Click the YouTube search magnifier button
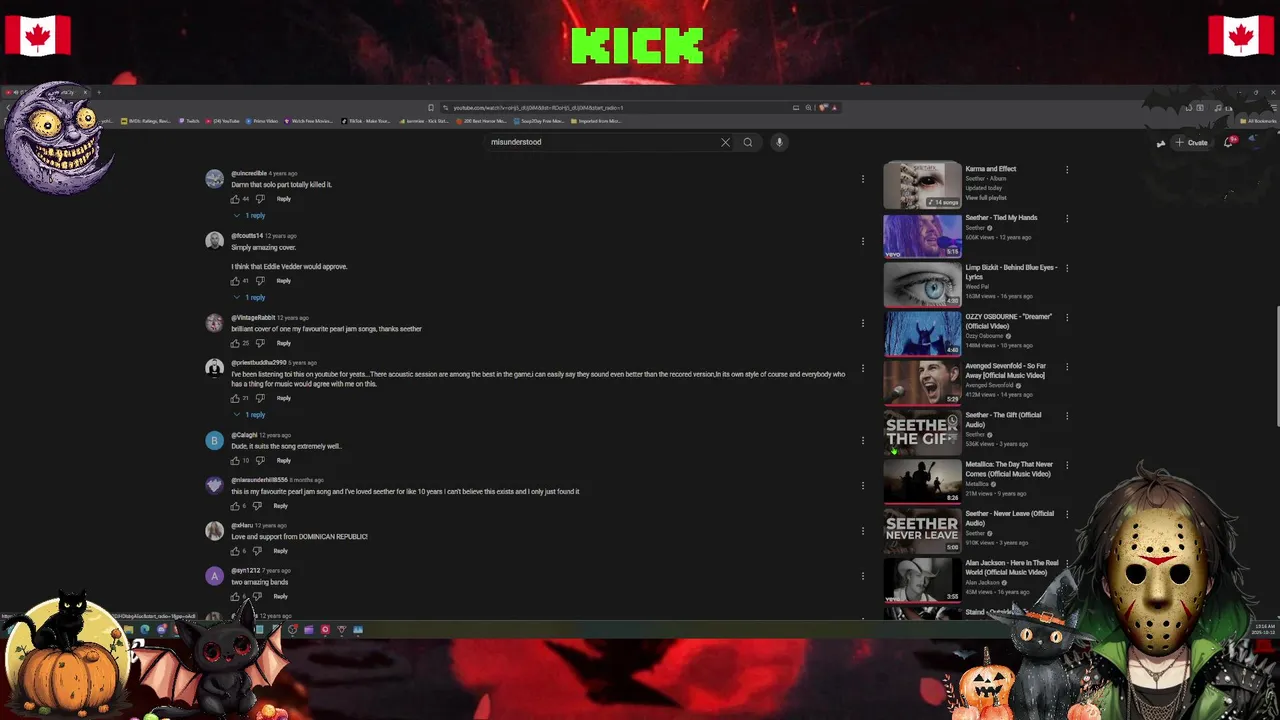 point(747,142)
